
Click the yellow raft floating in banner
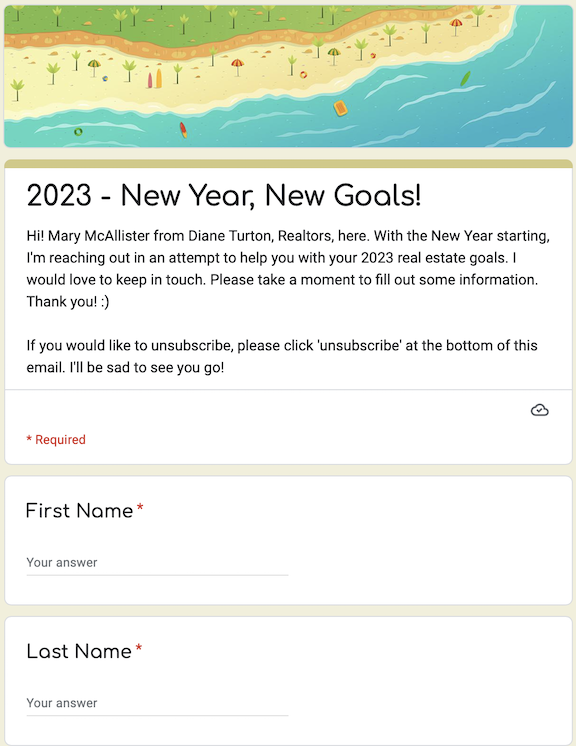point(341,108)
